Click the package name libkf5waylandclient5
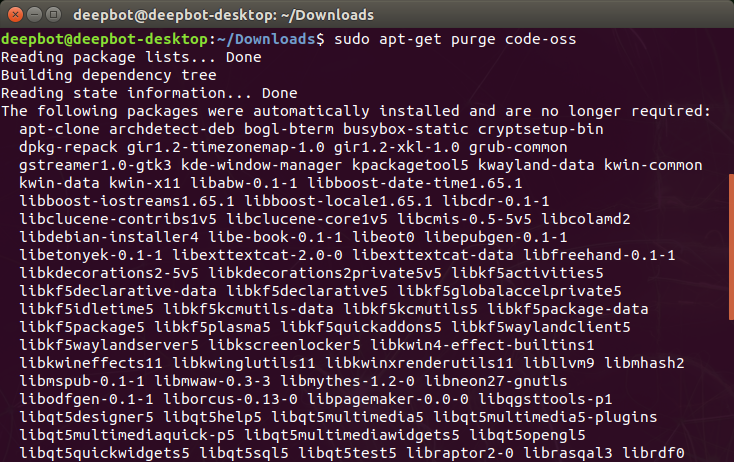Image resolution: width=734 pixels, height=462 pixels. pos(541,327)
